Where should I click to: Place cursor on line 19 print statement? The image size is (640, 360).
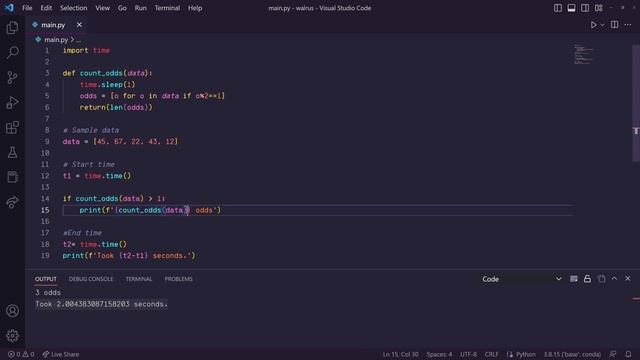129,256
